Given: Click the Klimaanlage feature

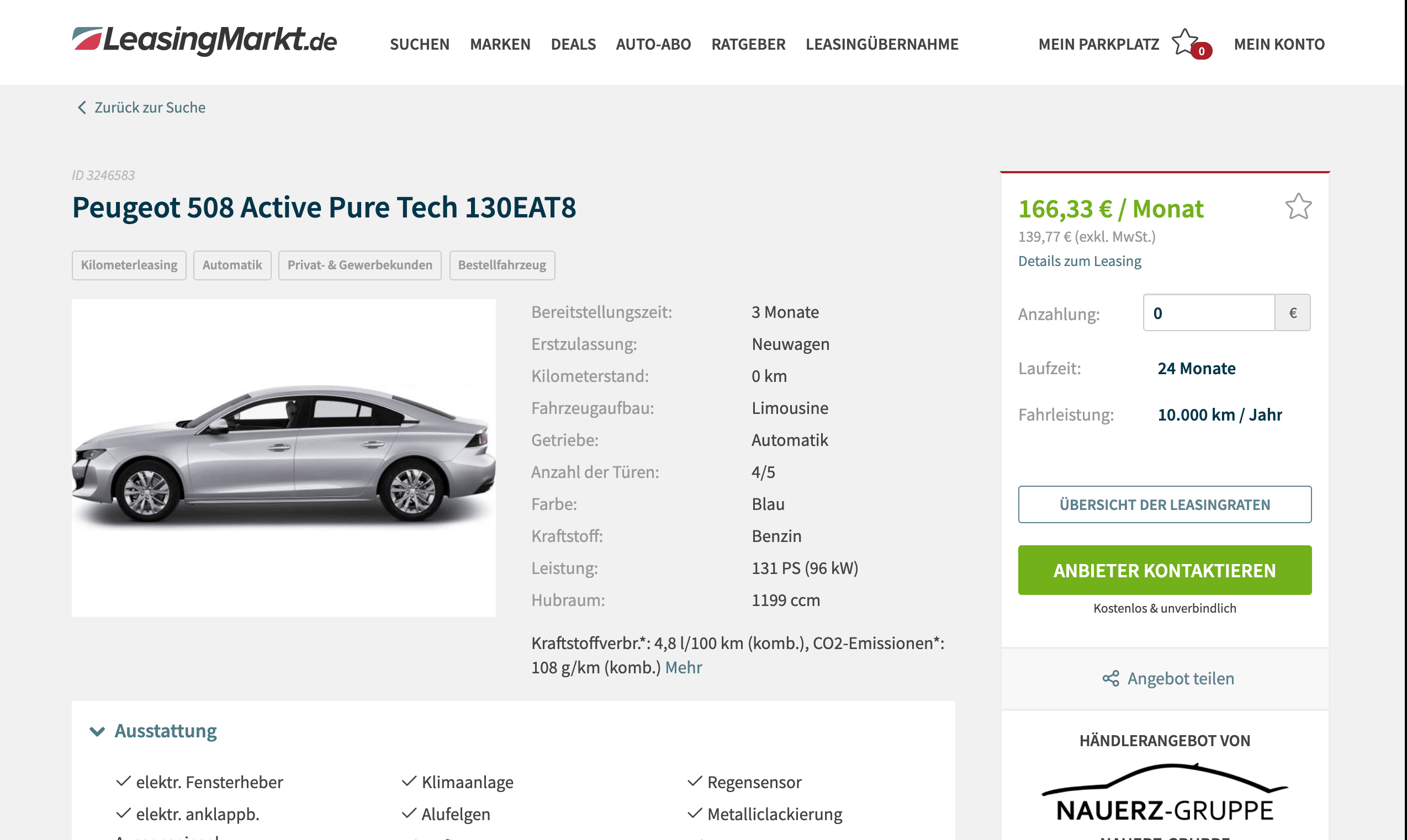Looking at the screenshot, I should point(467,782).
